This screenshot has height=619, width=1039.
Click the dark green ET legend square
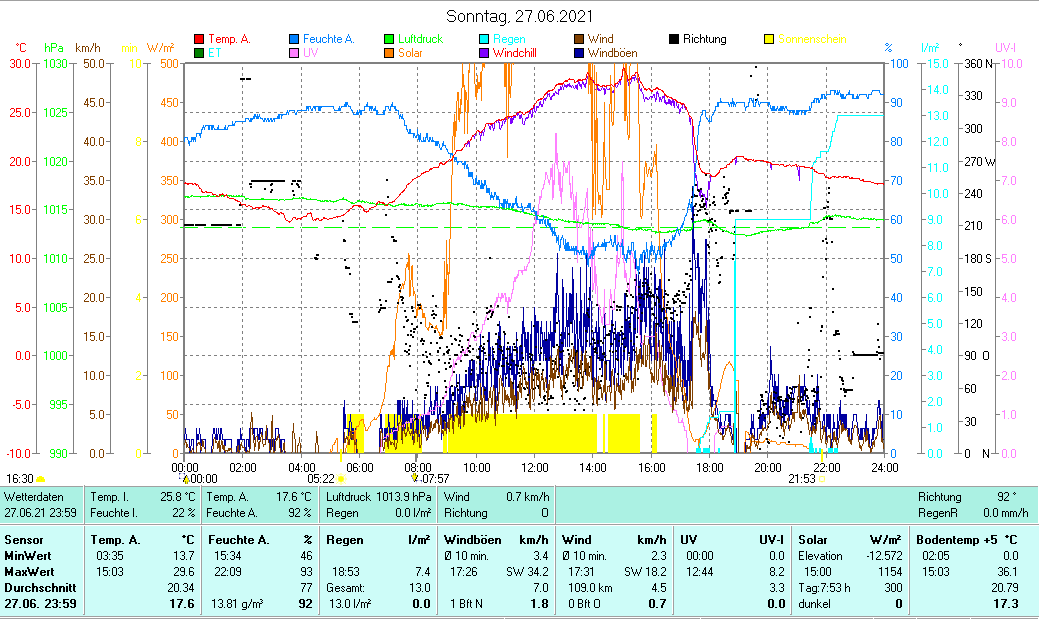click(x=199, y=53)
